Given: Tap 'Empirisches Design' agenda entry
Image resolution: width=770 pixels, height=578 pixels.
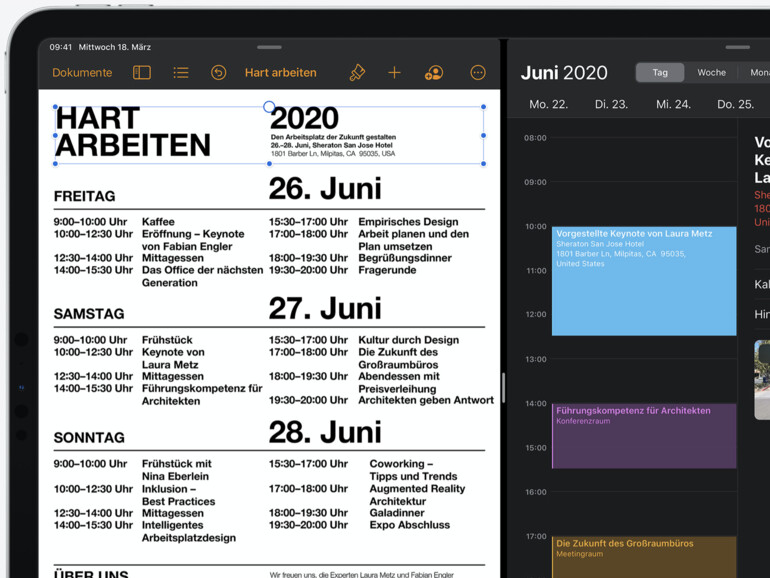Looking at the screenshot, I should click(x=408, y=222).
